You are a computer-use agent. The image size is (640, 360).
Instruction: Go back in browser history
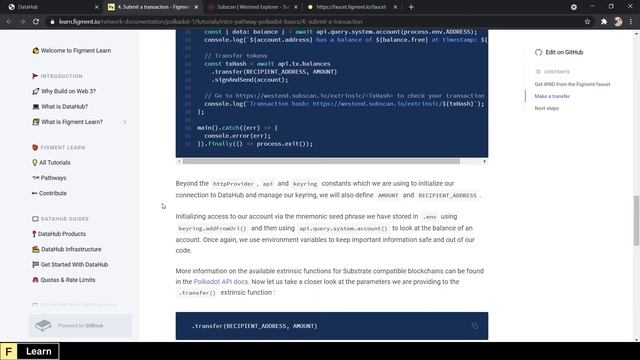(9, 22)
